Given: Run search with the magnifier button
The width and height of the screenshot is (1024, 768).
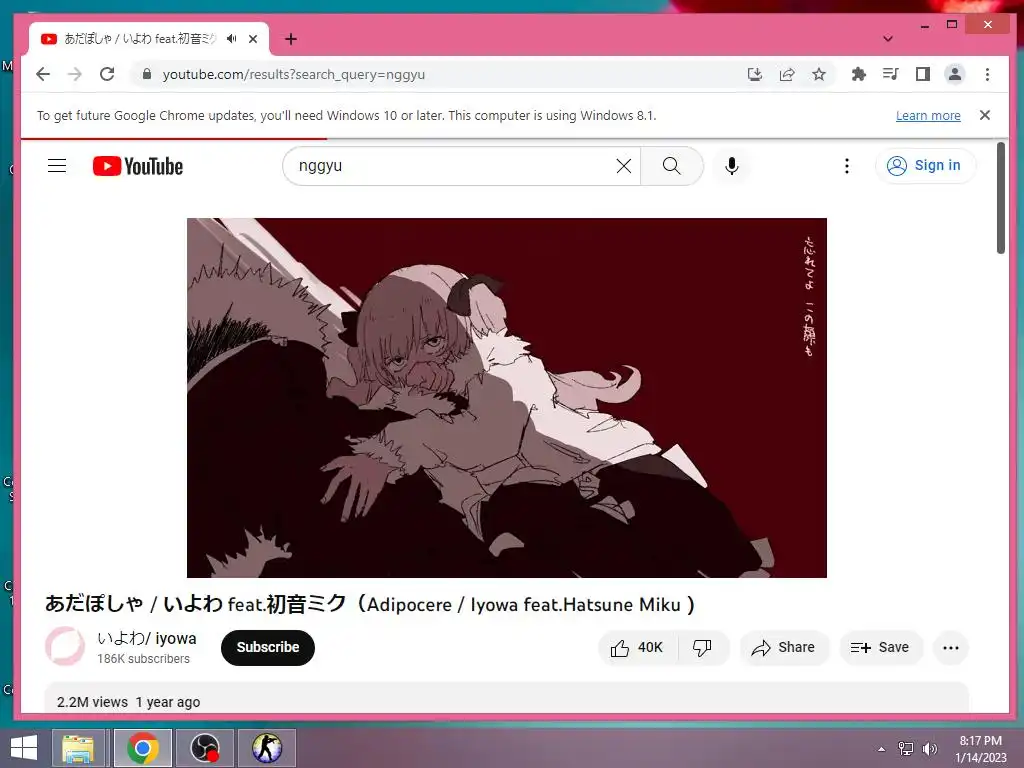Looking at the screenshot, I should point(671,166).
